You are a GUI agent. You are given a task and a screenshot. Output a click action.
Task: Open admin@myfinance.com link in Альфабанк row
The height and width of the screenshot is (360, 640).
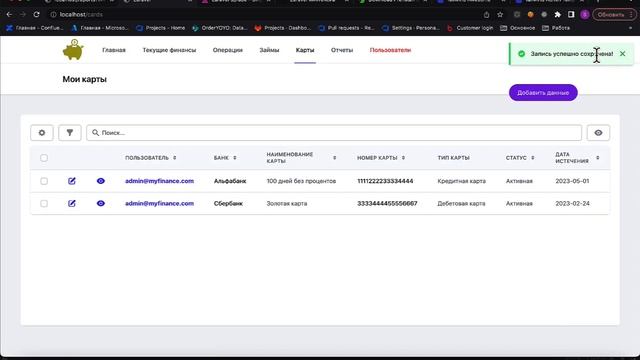tap(159, 181)
